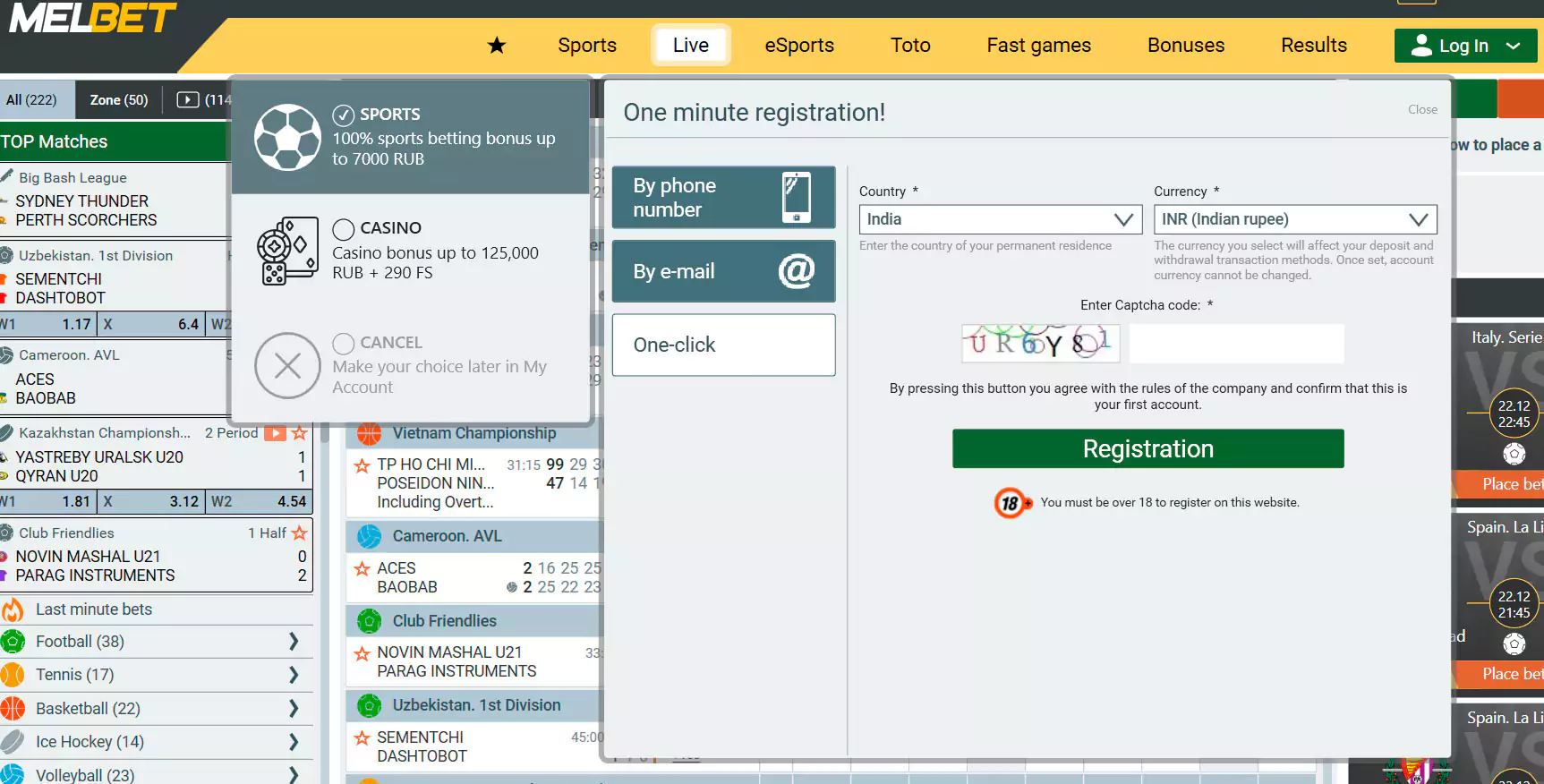Screen dimensions: 1544x784
Task: Favorite the Club Friendlies top match star
Action: click(x=300, y=533)
